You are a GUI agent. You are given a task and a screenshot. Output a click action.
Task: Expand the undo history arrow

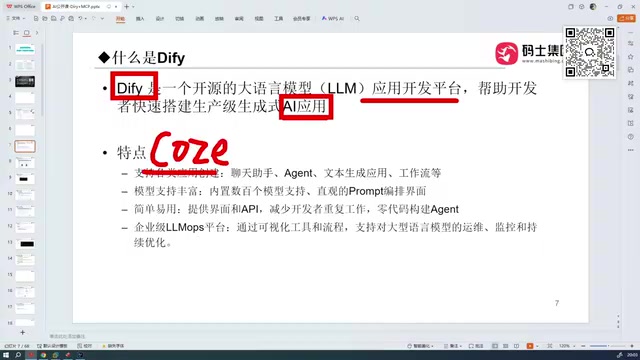click(x=86, y=18)
